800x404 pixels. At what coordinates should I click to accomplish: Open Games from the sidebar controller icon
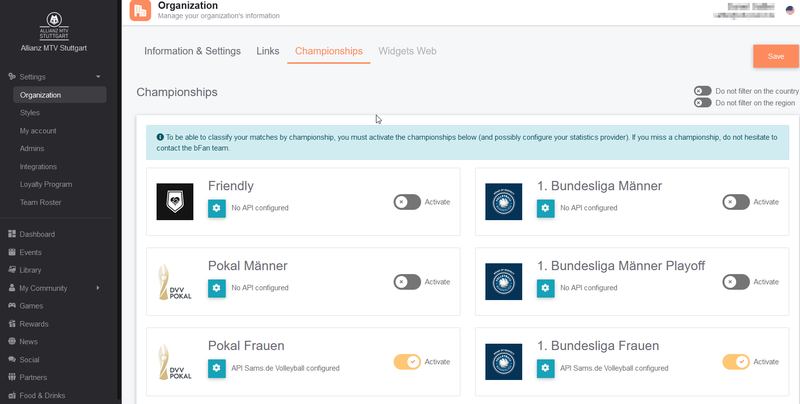pyautogui.click(x=12, y=306)
